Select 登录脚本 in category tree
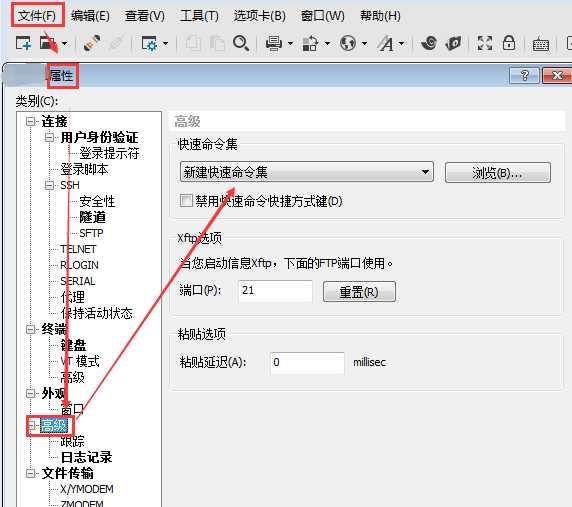This screenshot has width=572, height=507. click(x=84, y=169)
